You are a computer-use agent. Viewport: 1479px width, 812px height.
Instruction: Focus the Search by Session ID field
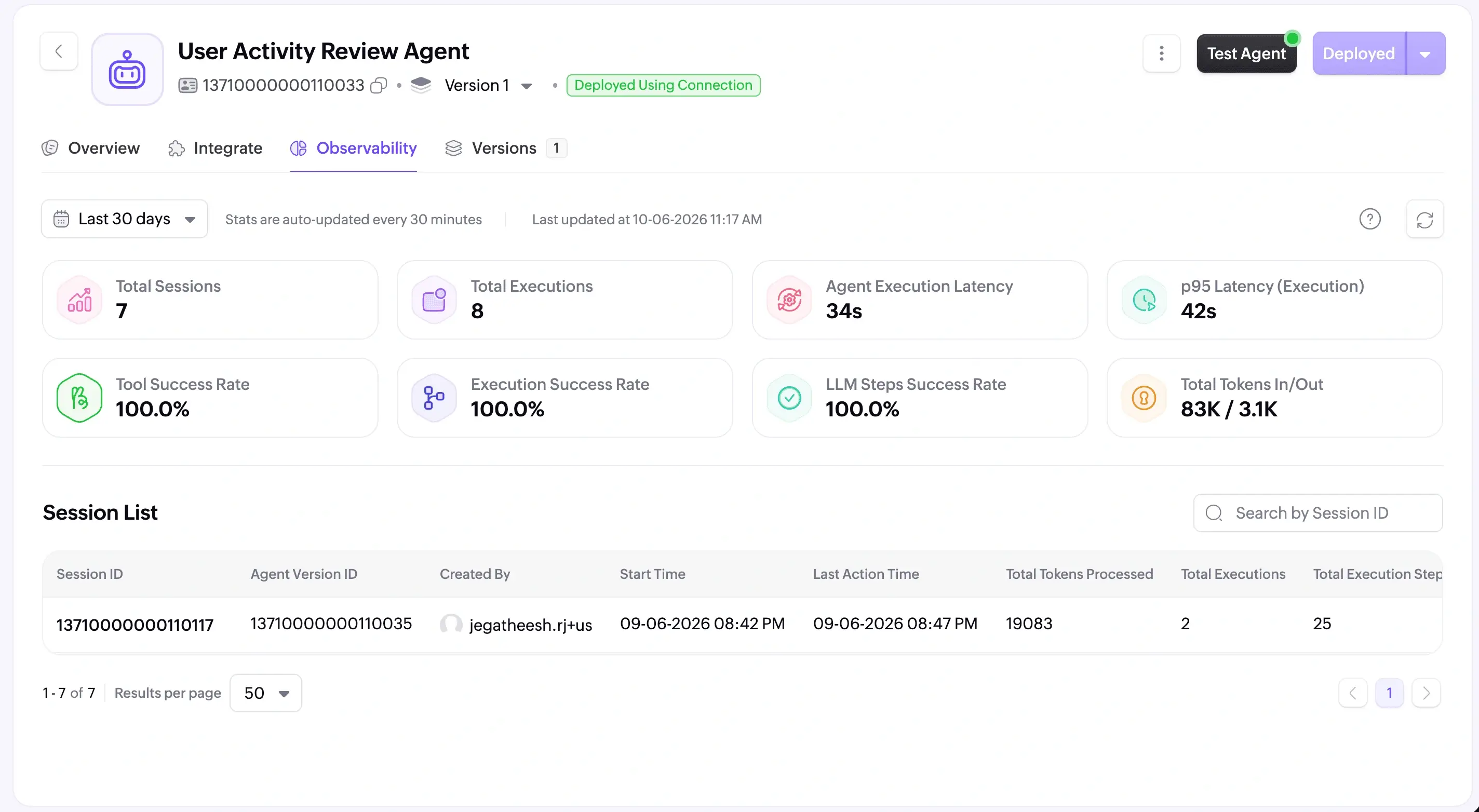pos(1317,513)
